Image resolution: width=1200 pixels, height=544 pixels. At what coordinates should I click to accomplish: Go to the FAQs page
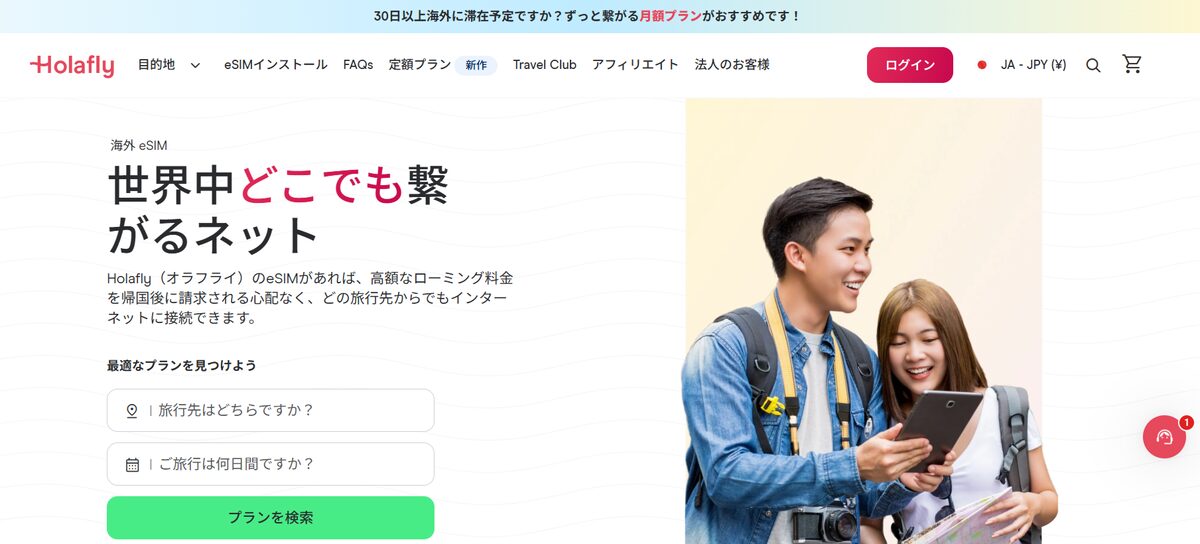coord(358,64)
